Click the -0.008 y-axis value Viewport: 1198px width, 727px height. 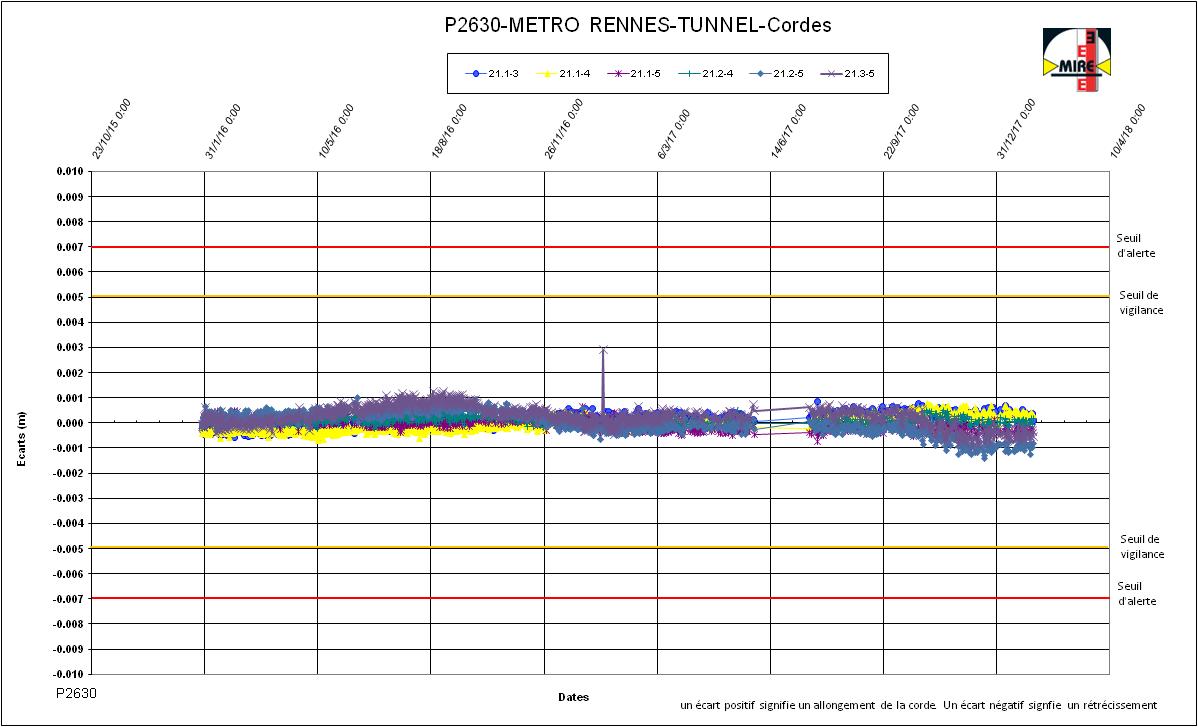tap(67, 624)
